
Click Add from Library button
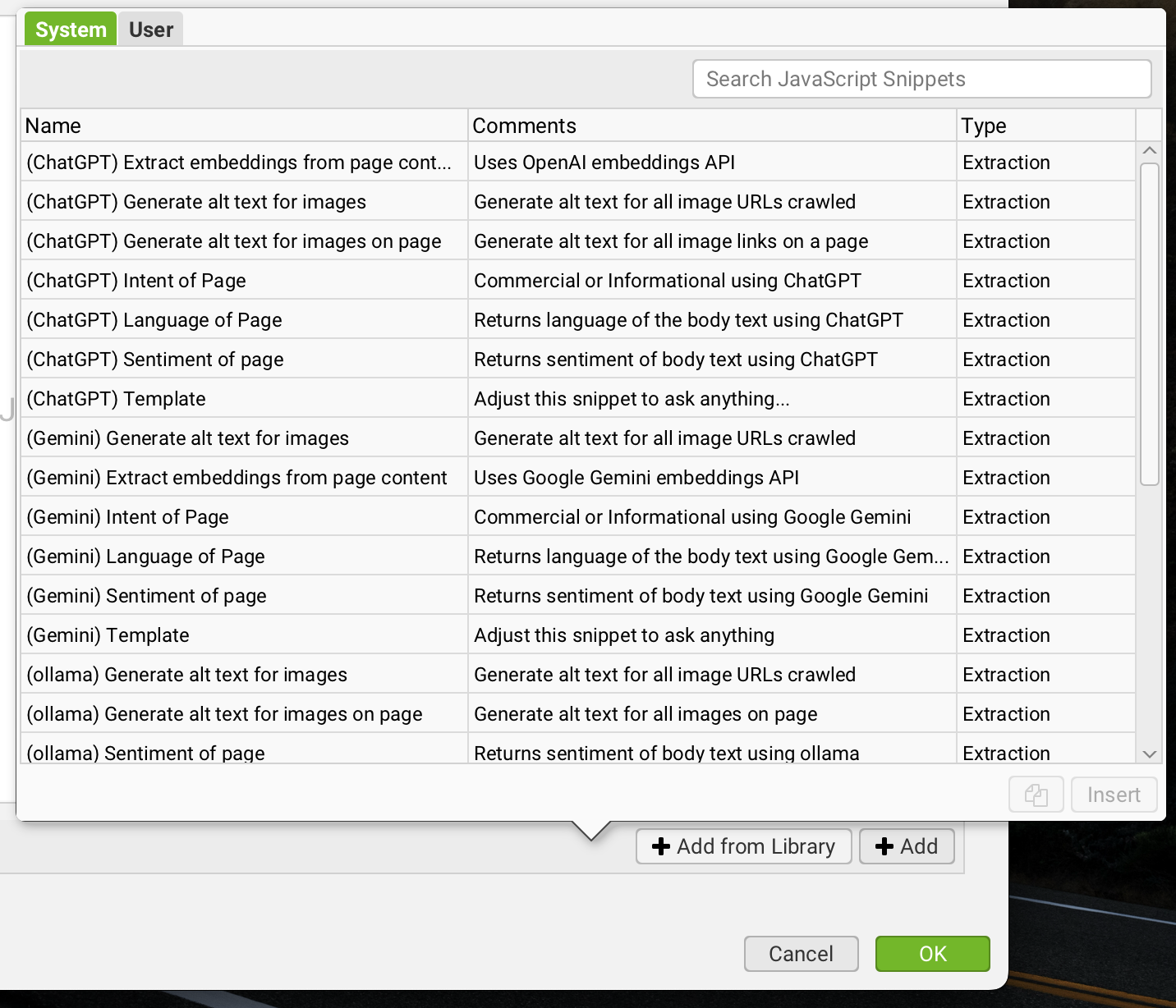click(x=743, y=846)
